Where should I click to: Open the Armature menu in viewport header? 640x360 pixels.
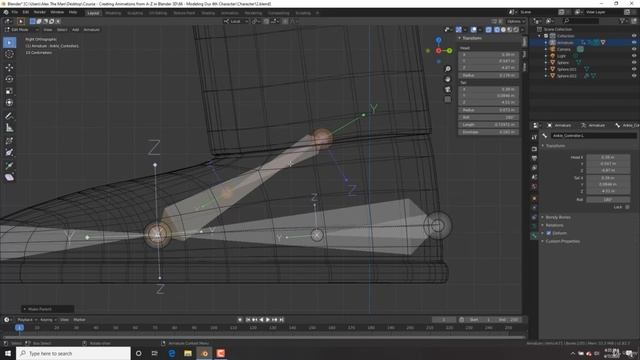[x=91, y=30]
